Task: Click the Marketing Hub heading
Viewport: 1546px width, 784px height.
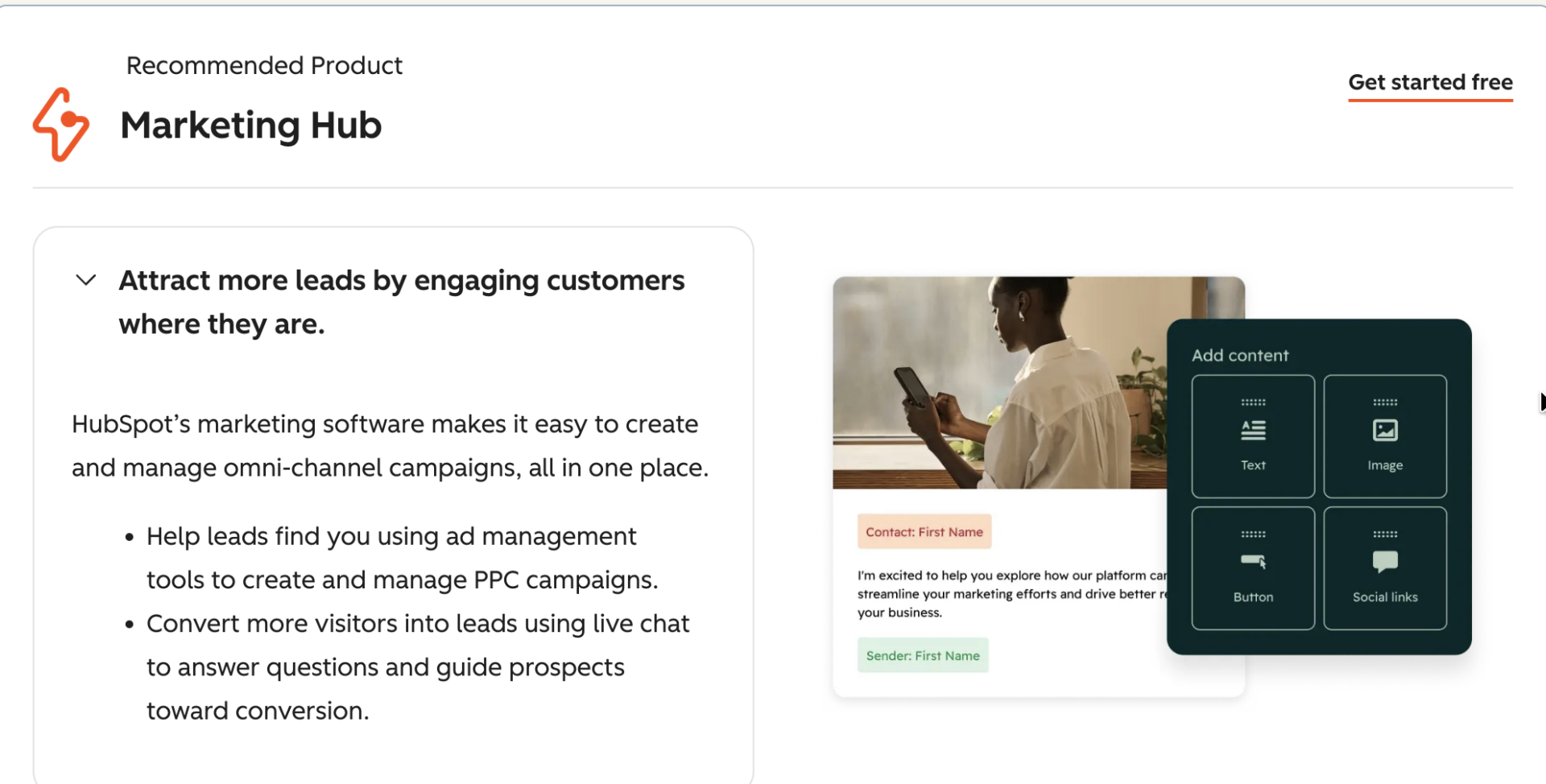Action: pyautogui.click(x=250, y=126)
